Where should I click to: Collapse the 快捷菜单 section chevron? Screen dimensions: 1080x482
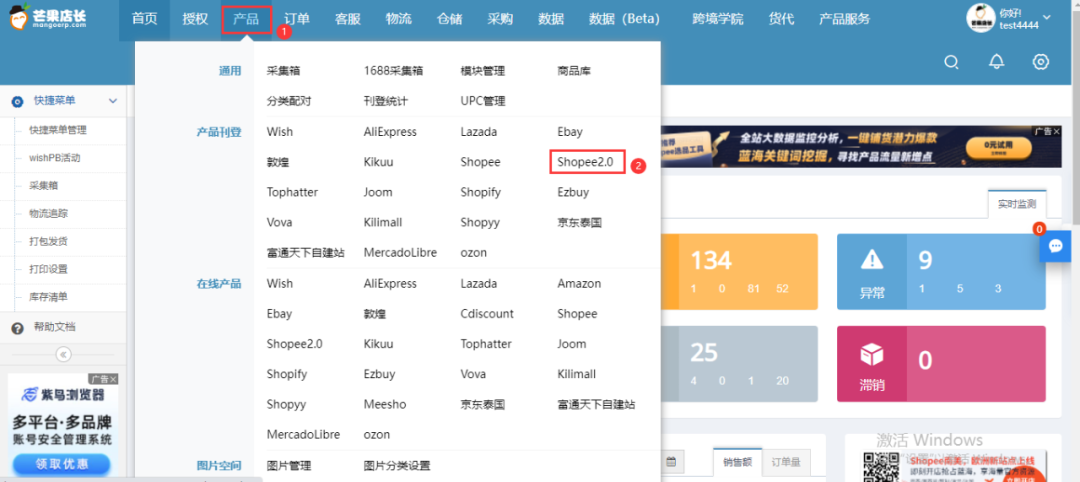click(112, 101)
